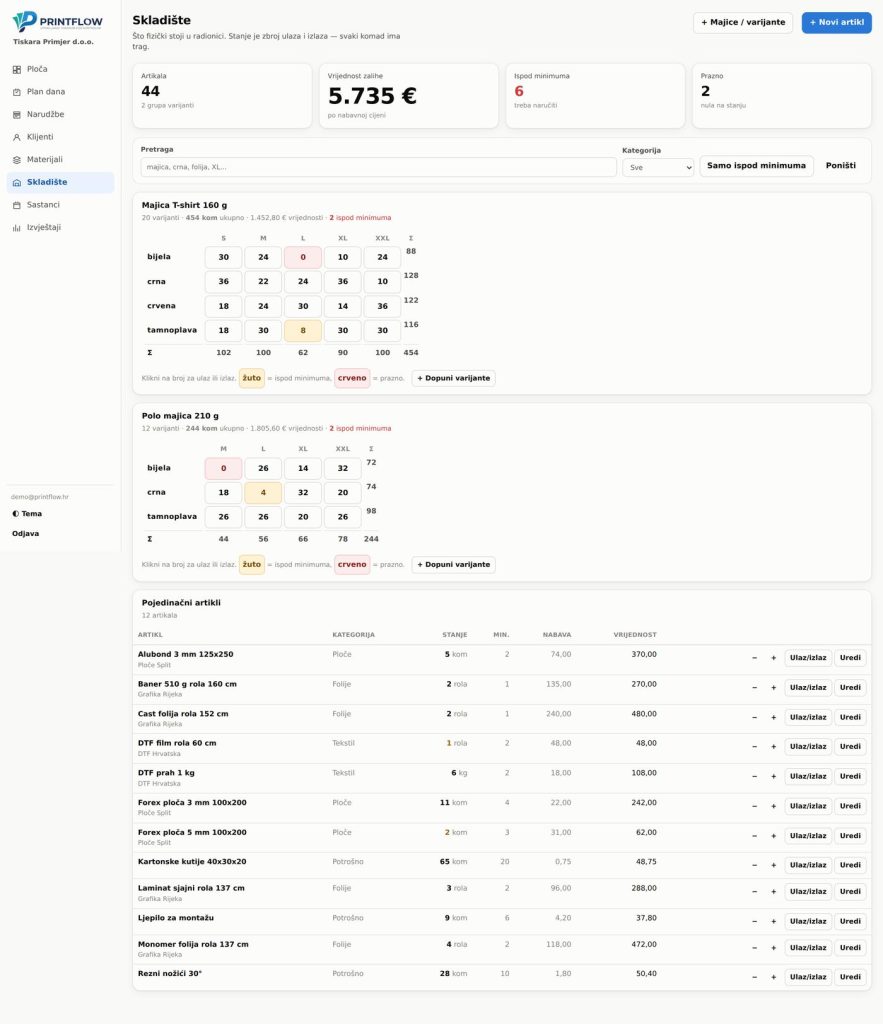Open Izvještaji chart icon in sidebar
This screenshot has height=1024, width=883.
click(17, 228)
